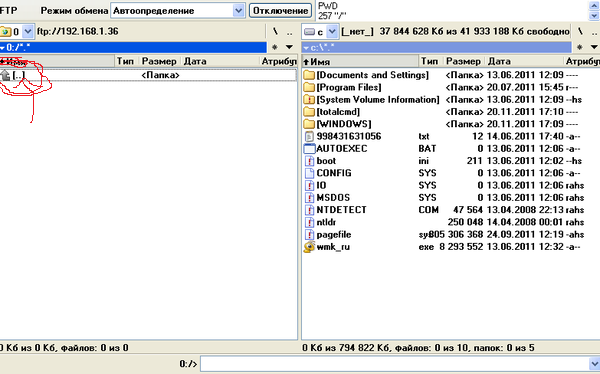
Task: Select the totalcmd folder icon
Action: [x=309, y=112]
